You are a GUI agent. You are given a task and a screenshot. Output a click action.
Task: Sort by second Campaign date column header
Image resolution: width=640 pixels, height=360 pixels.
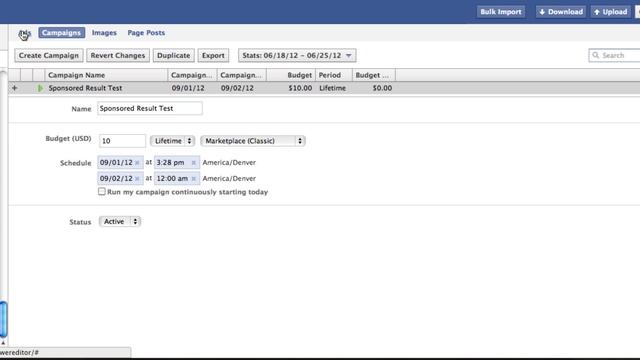pos(242,75)
